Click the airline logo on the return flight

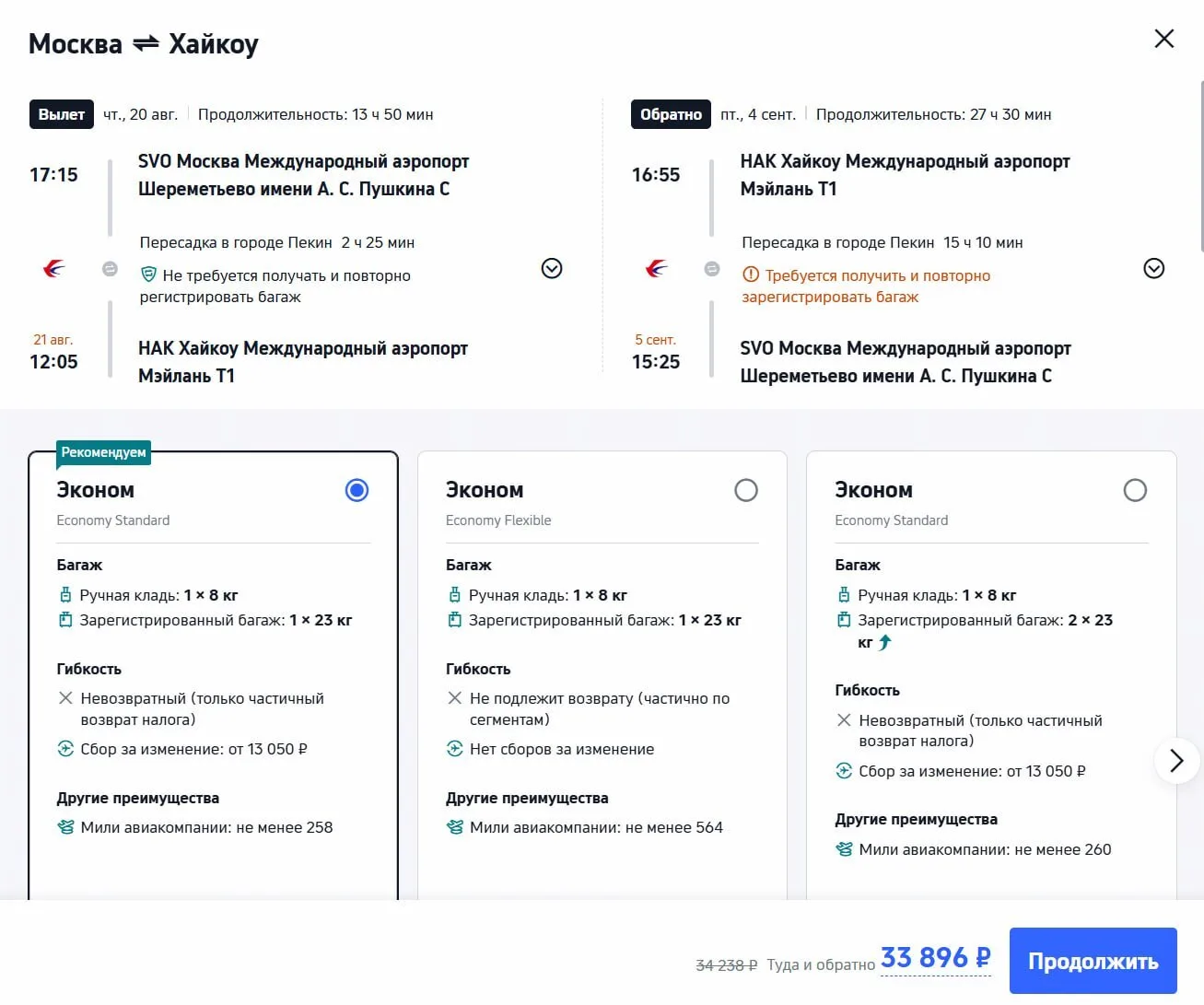[656, 269]
